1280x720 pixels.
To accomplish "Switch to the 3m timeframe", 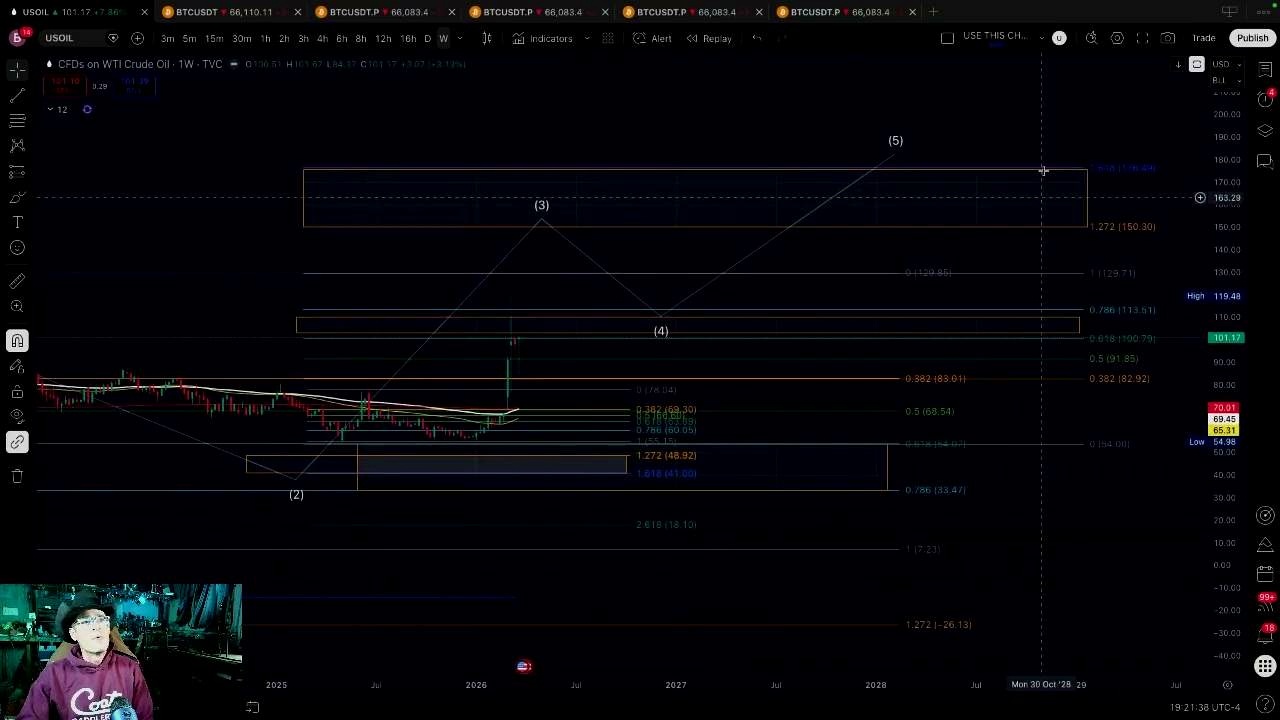I will click(167, 38).
